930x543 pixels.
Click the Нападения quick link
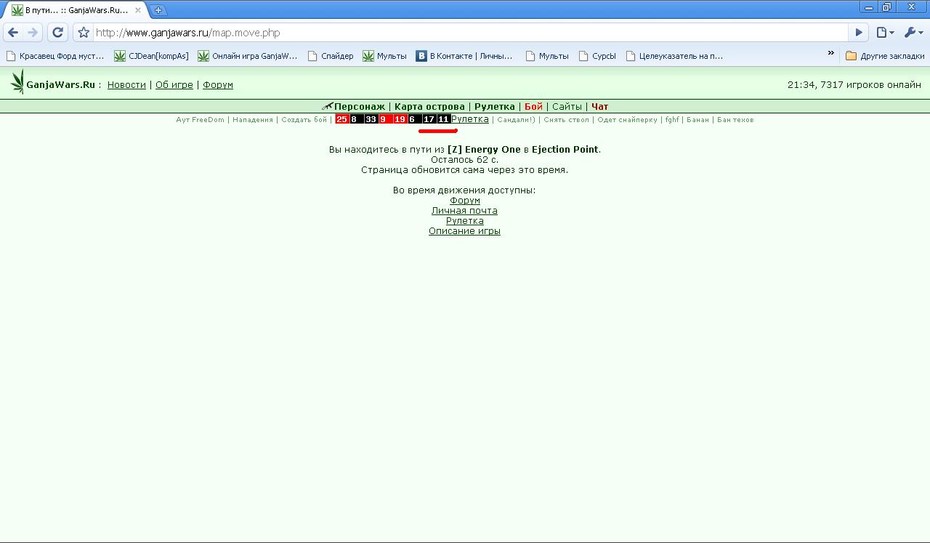(x=253, y=120)
